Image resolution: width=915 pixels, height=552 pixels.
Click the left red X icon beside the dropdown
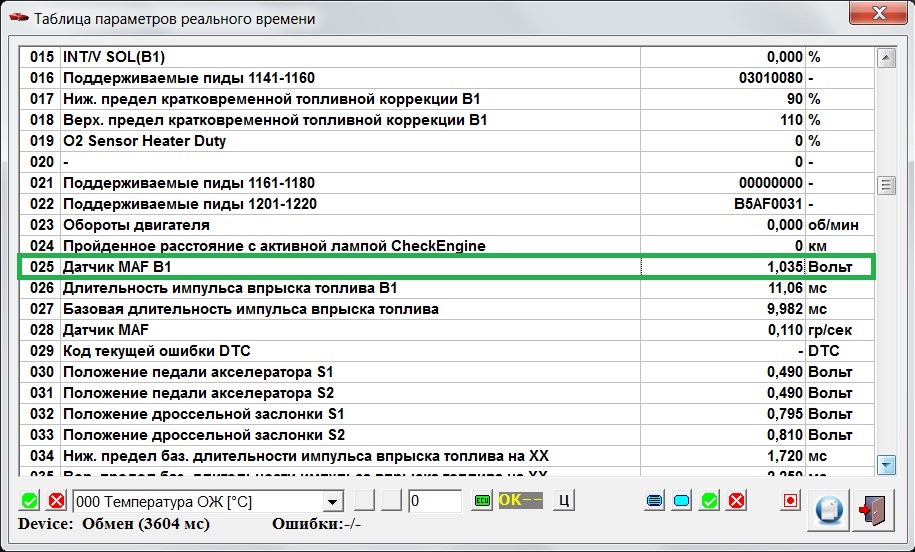pyautogui.click(x=57, y=501)
